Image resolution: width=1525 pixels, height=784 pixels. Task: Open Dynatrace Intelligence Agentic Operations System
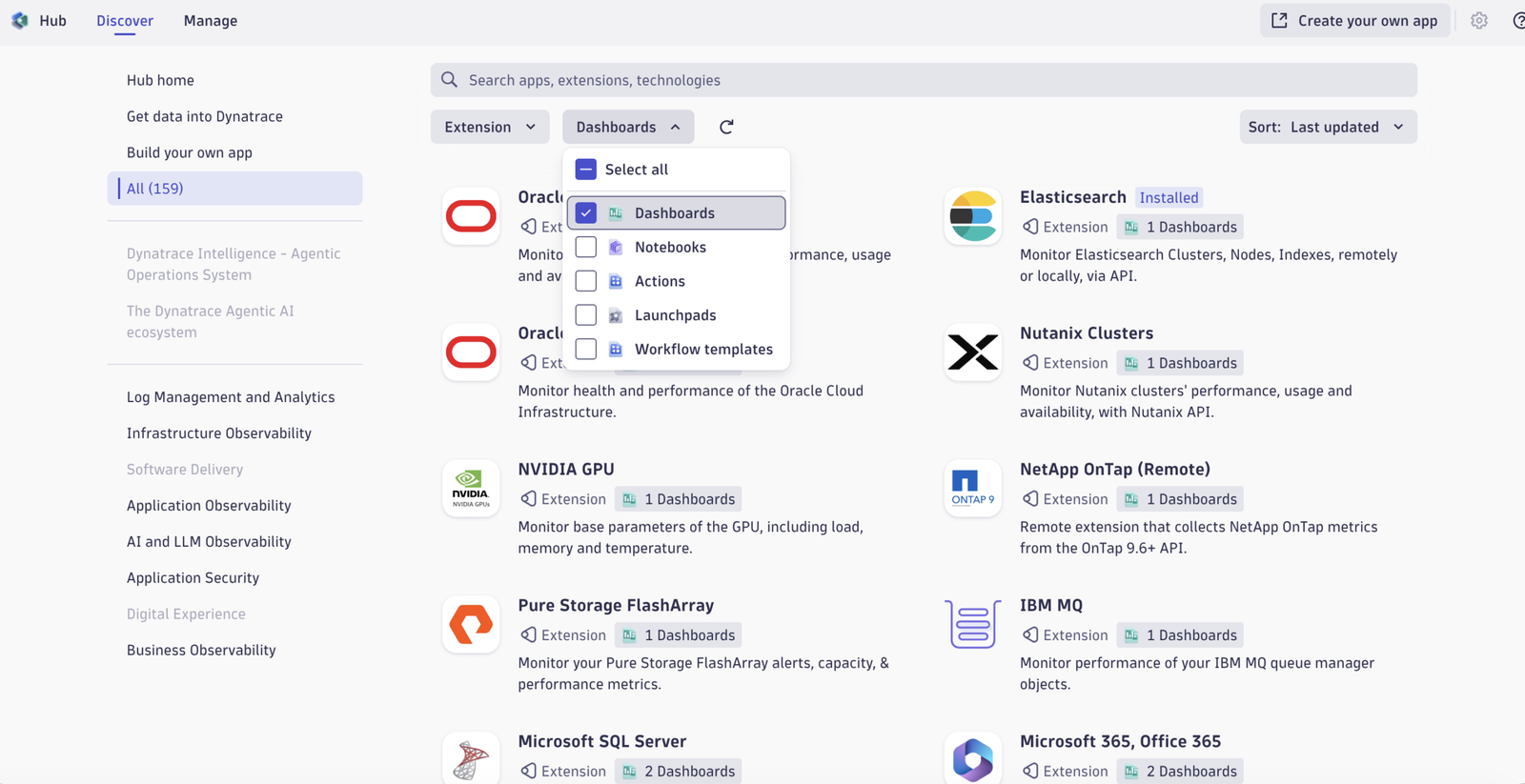tap(234, 265)
